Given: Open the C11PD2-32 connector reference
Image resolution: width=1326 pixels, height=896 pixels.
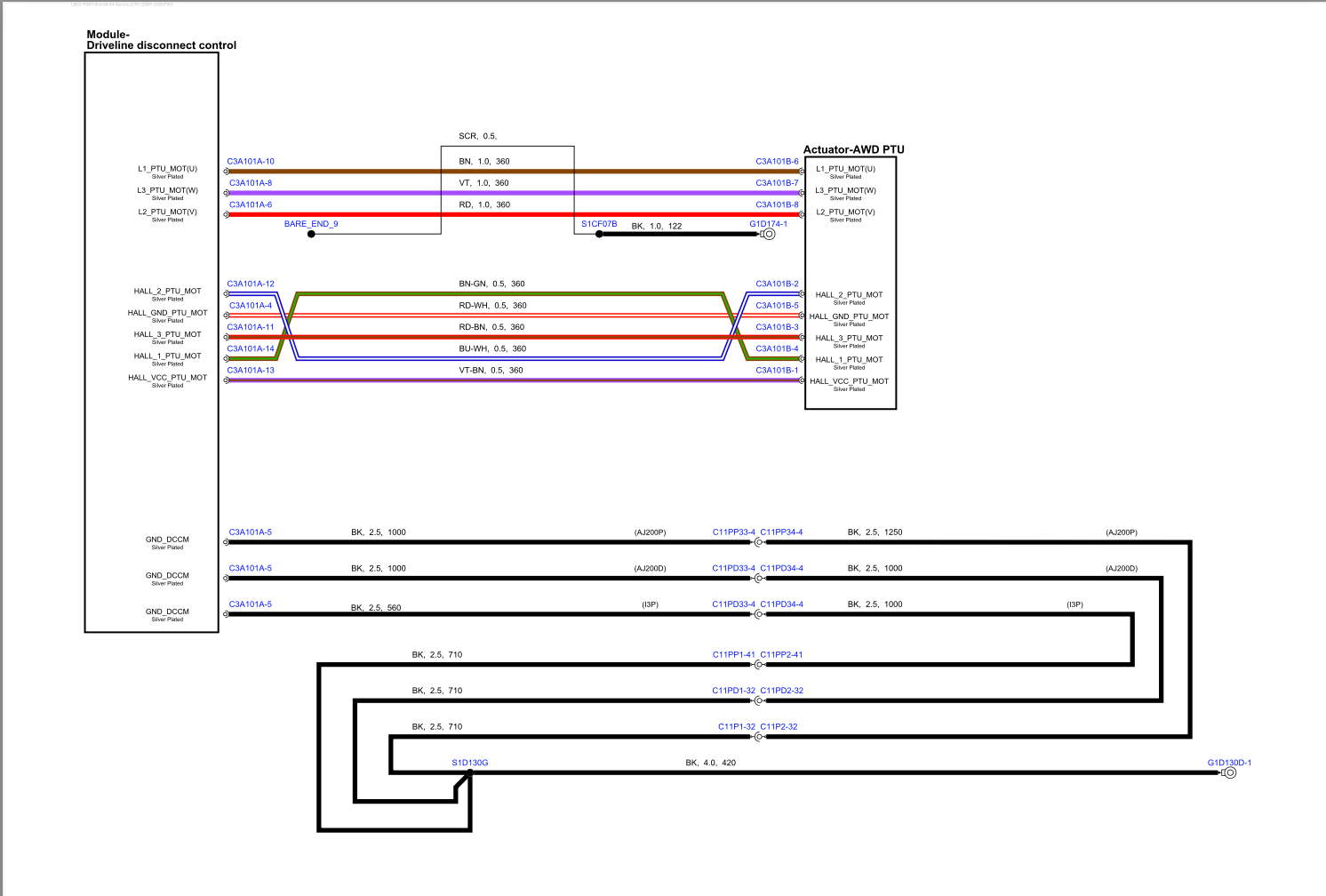Looking at the screenshot, I should coord(781,691).
